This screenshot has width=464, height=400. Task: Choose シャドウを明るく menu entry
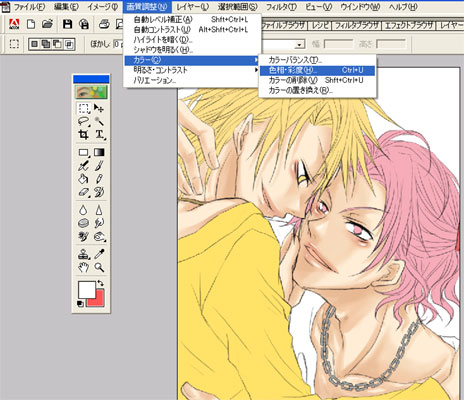click(x=192, y=50)
